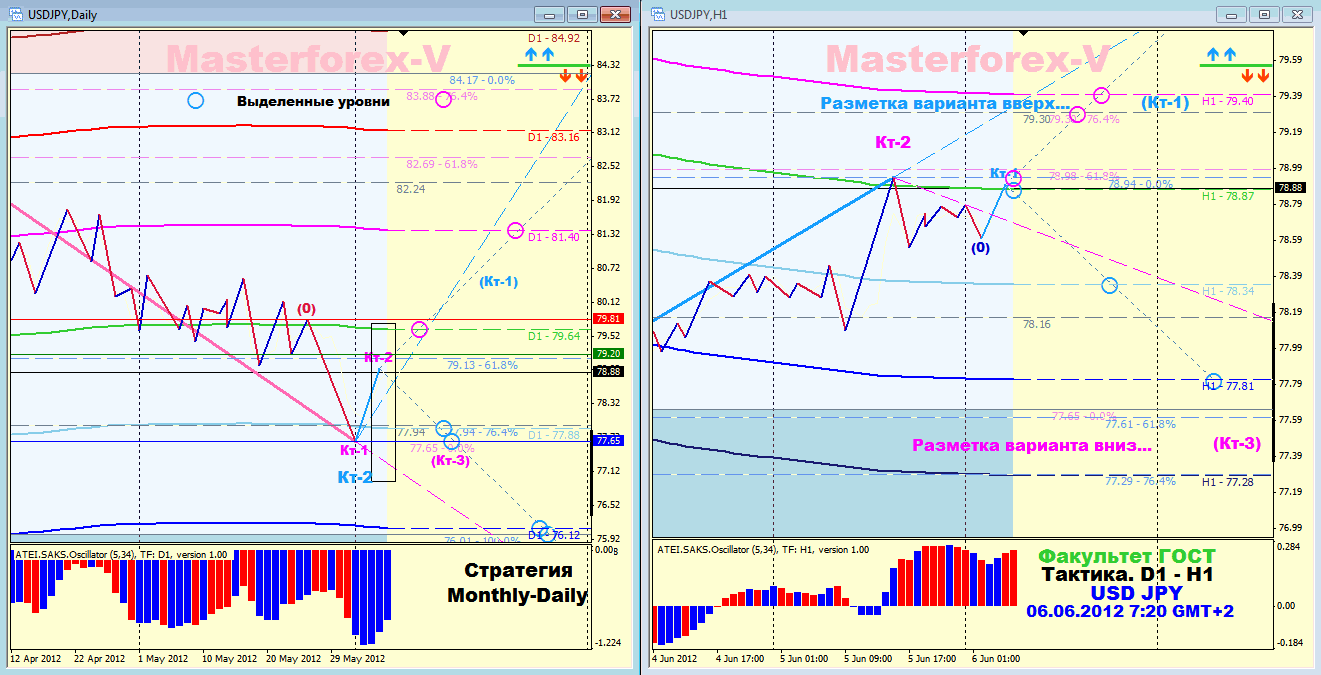Click the "Выделенные уровни" label

click(313, 101)
